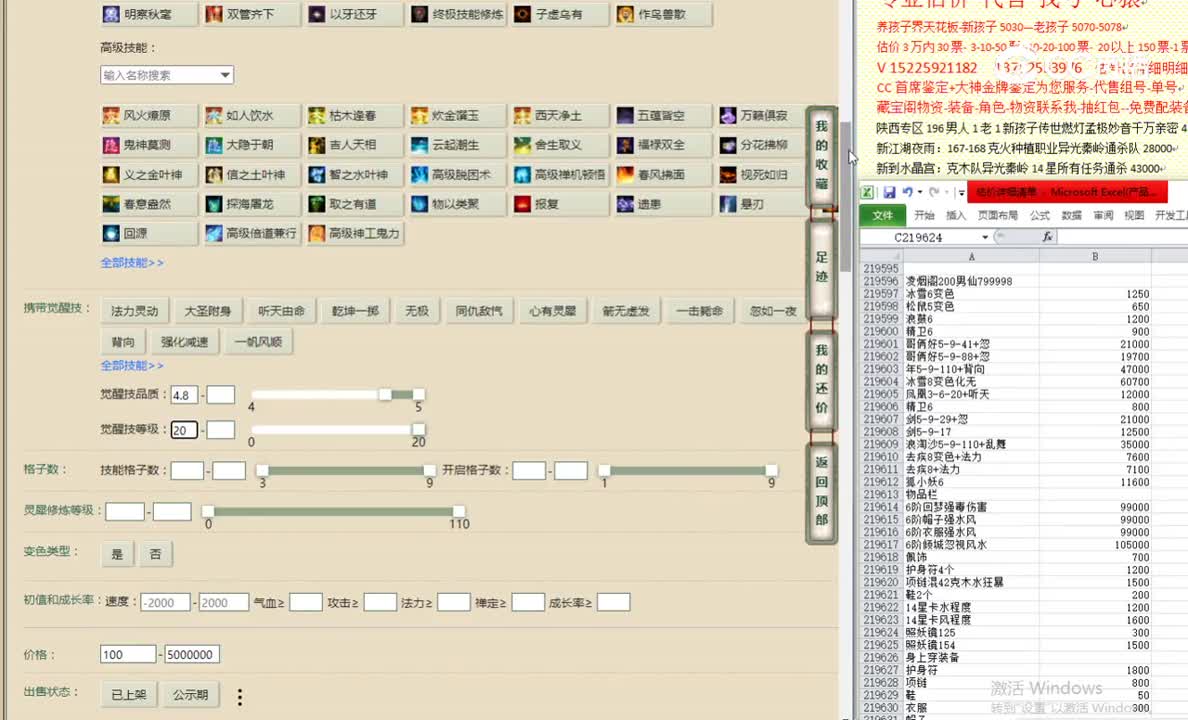The height and width of the screenshot is (720, 1188).
Task: Click the 觉醒技品质 slider left handle
Action: pos(385,394)
